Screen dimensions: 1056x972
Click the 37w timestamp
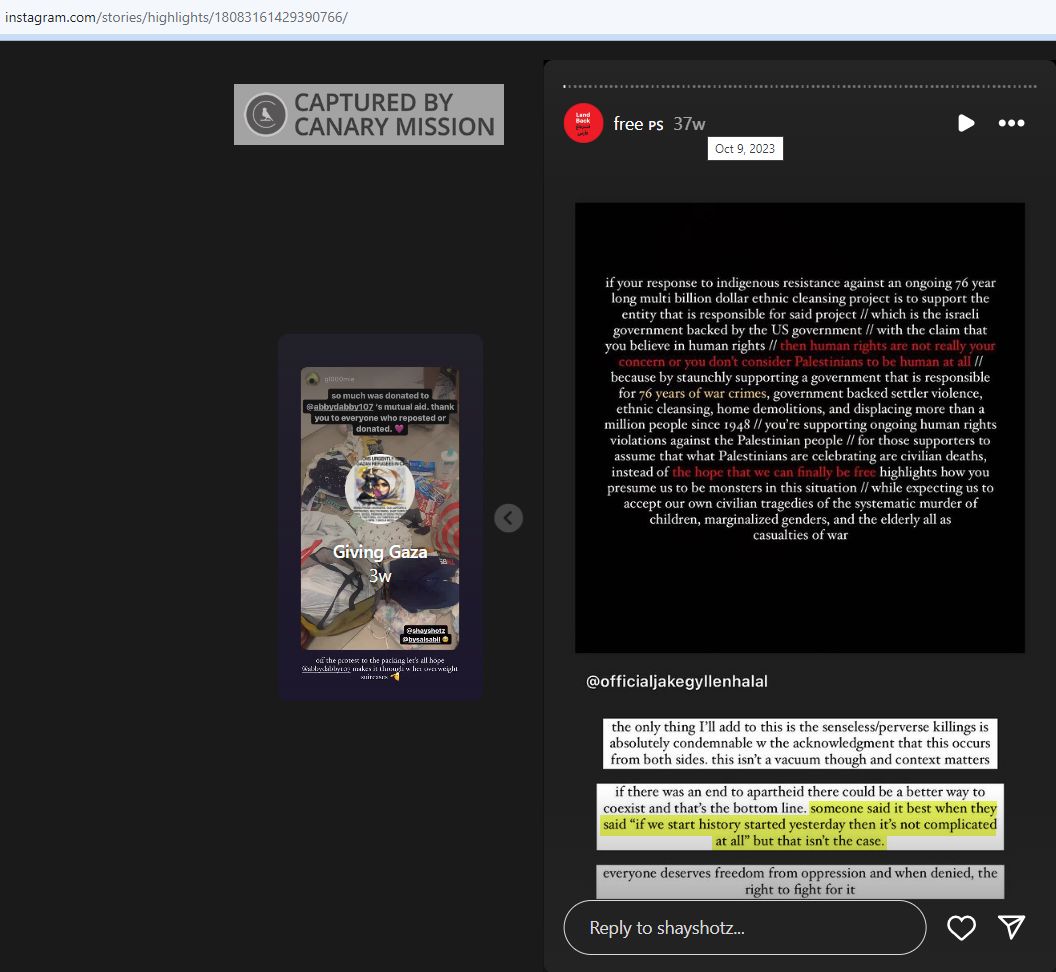(689, 124)
